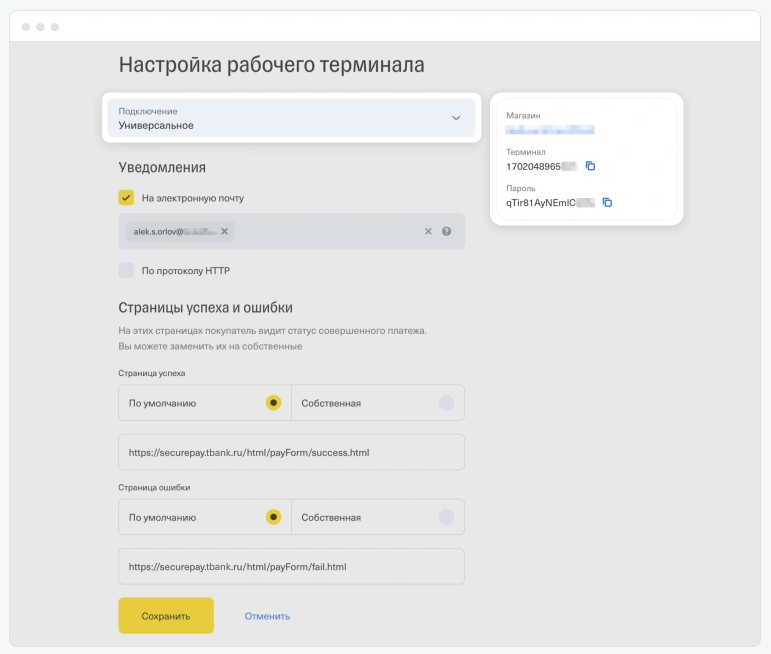
Task: Click the Сохранить button
Action: pos(166,616)
